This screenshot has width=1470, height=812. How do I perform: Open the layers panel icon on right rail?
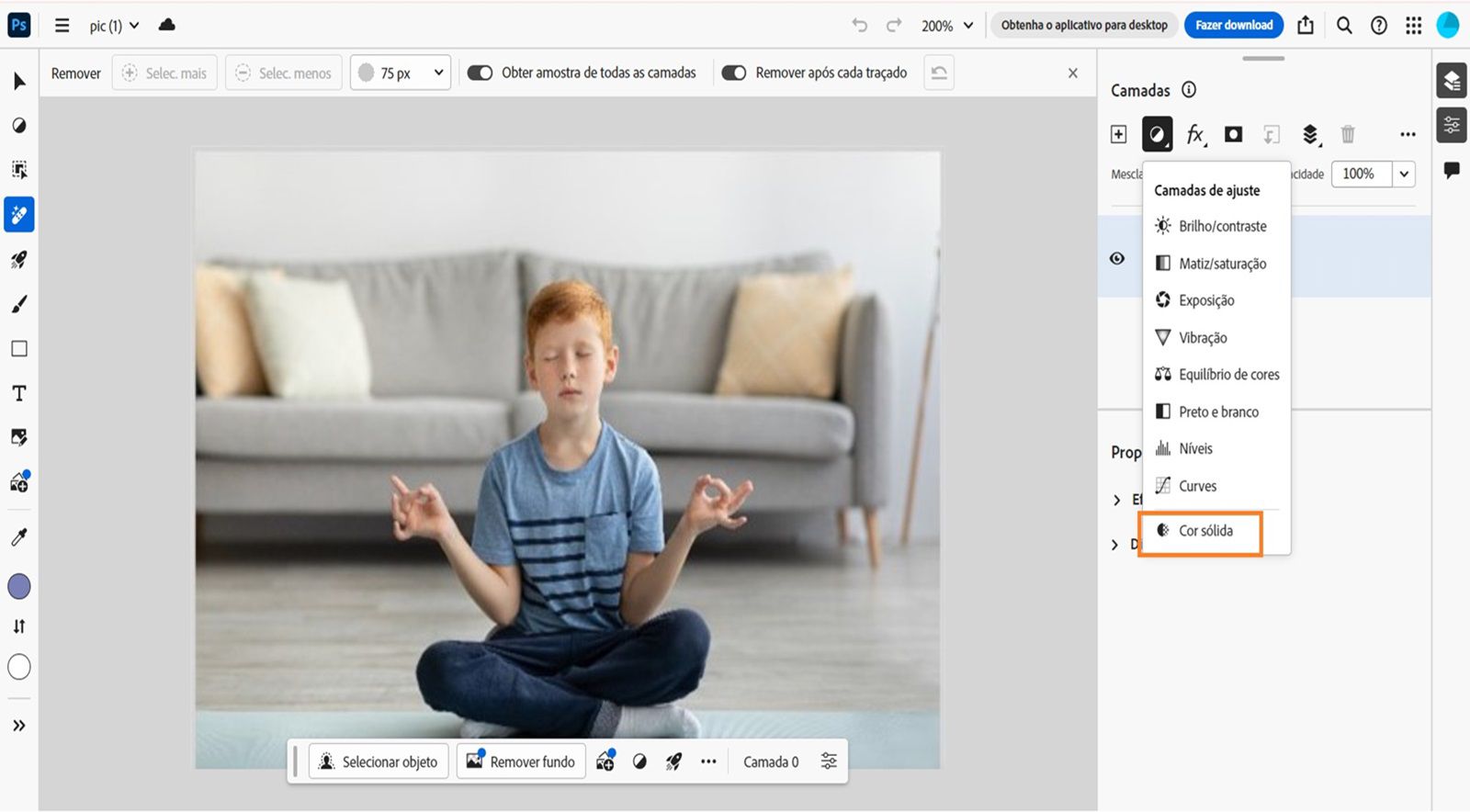[1452, 81]
